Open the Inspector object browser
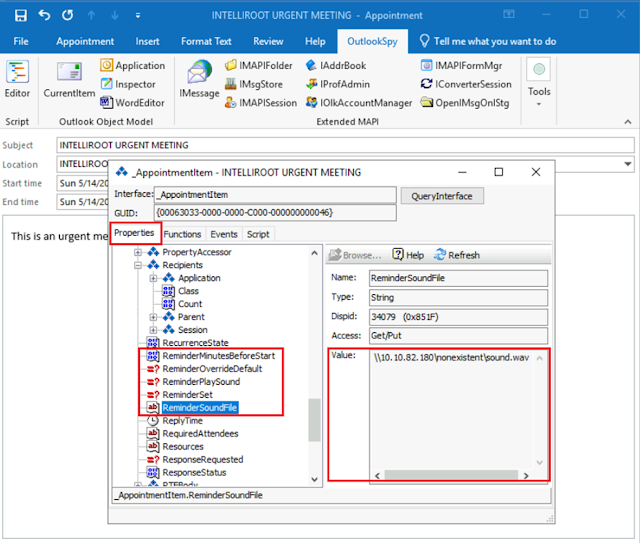The width and height of the screenshot is (640, 543). (x=128, y=84)
